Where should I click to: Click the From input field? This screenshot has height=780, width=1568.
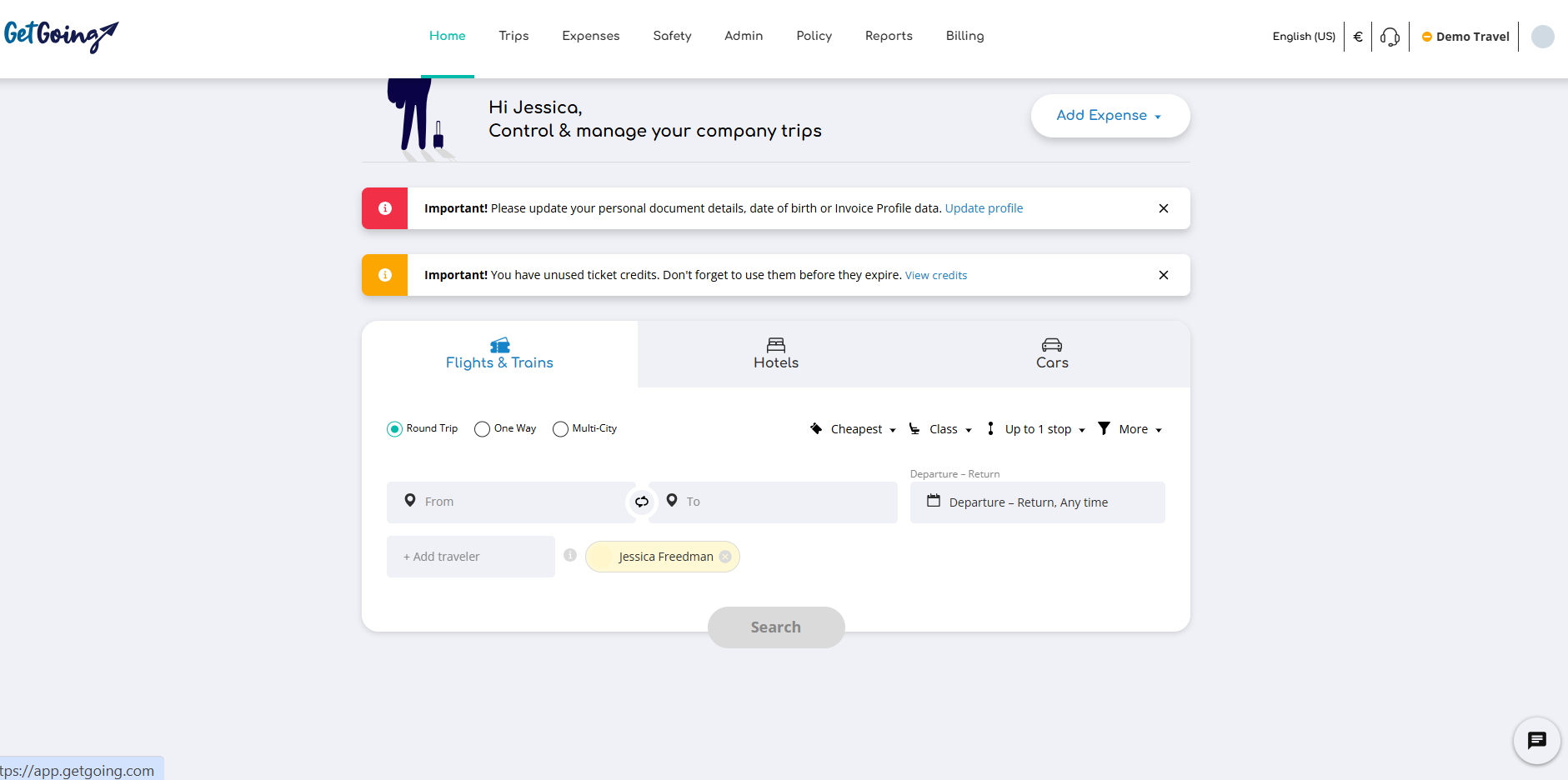pos(510,502)
